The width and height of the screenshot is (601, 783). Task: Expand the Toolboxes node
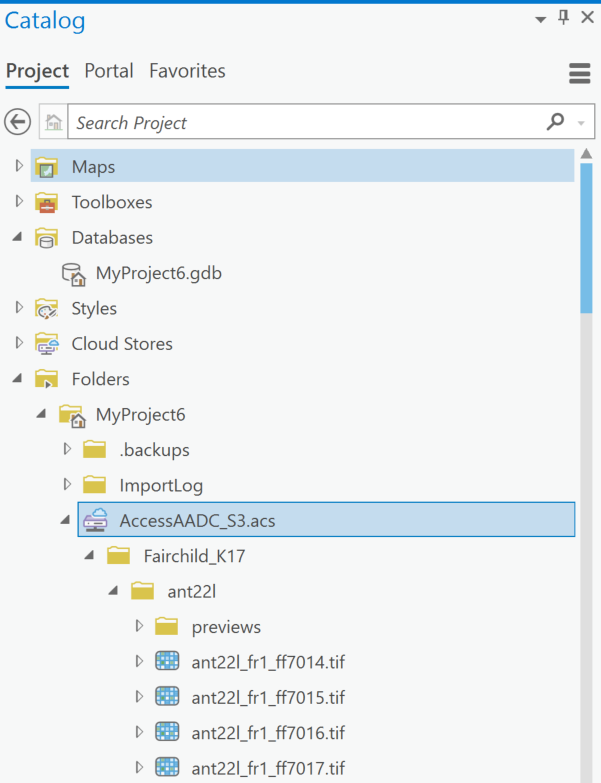pyautogui.click(x=19, y=201)
